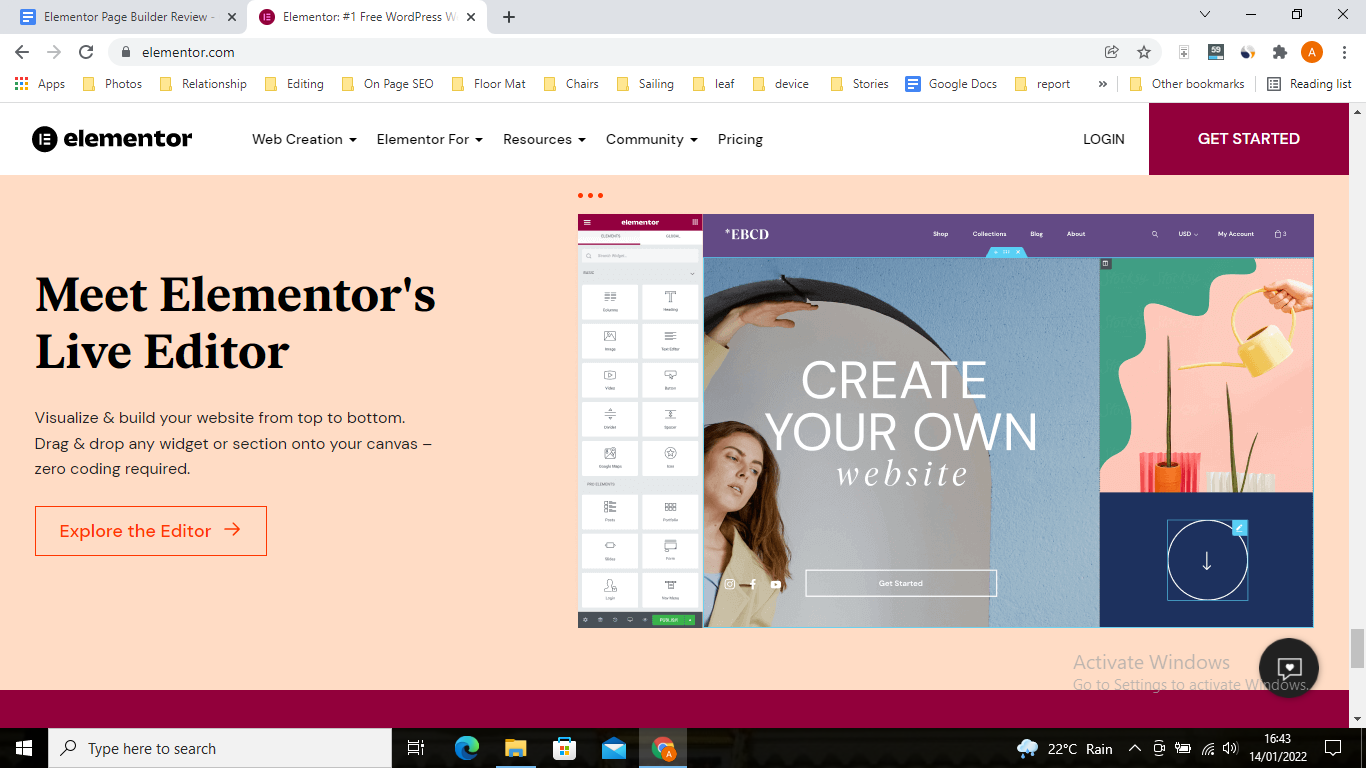Click the multicolored circle extension icon

tap(1248, 52)
